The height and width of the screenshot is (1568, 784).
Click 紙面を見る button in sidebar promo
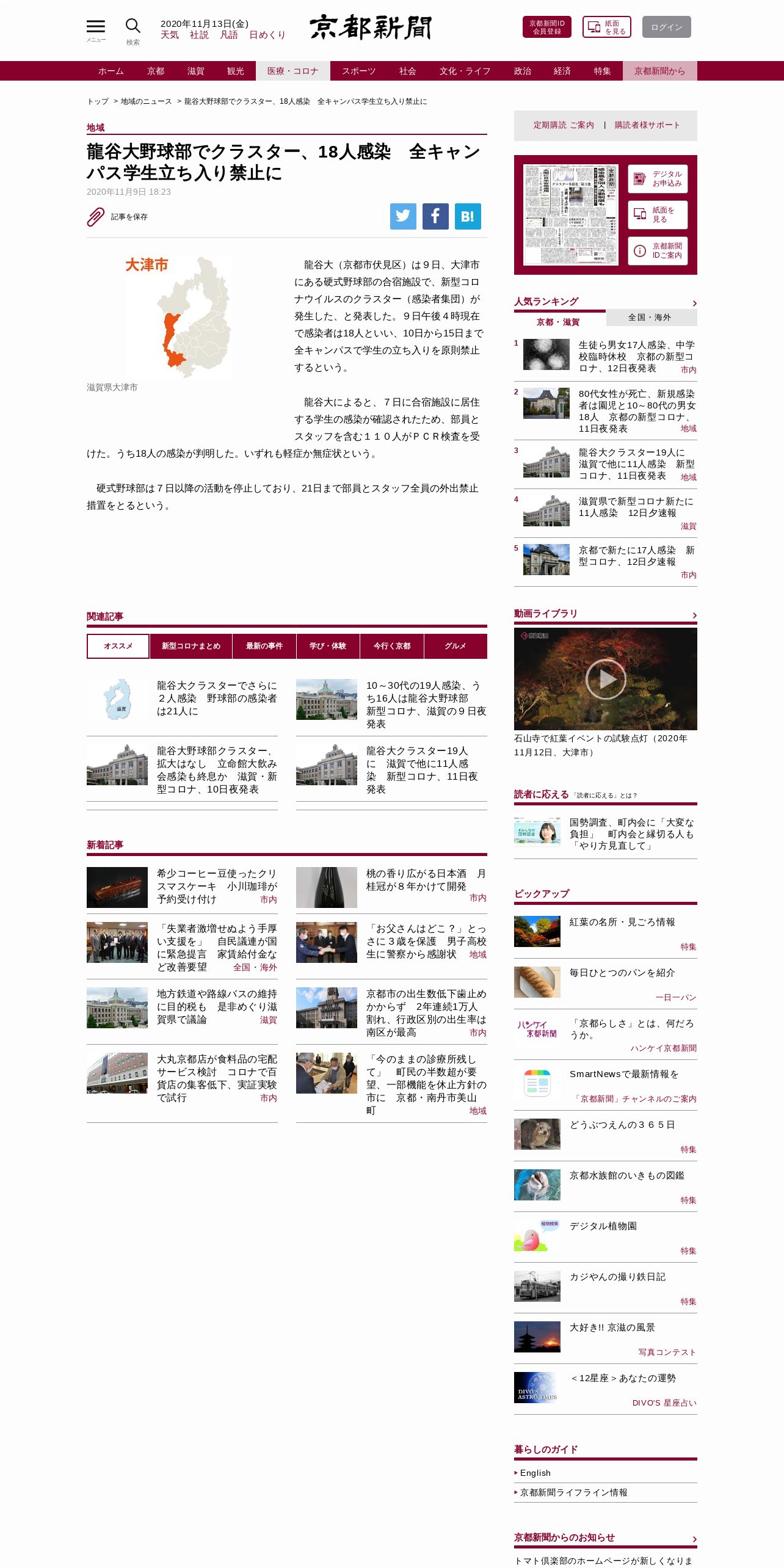pos(658,215)
